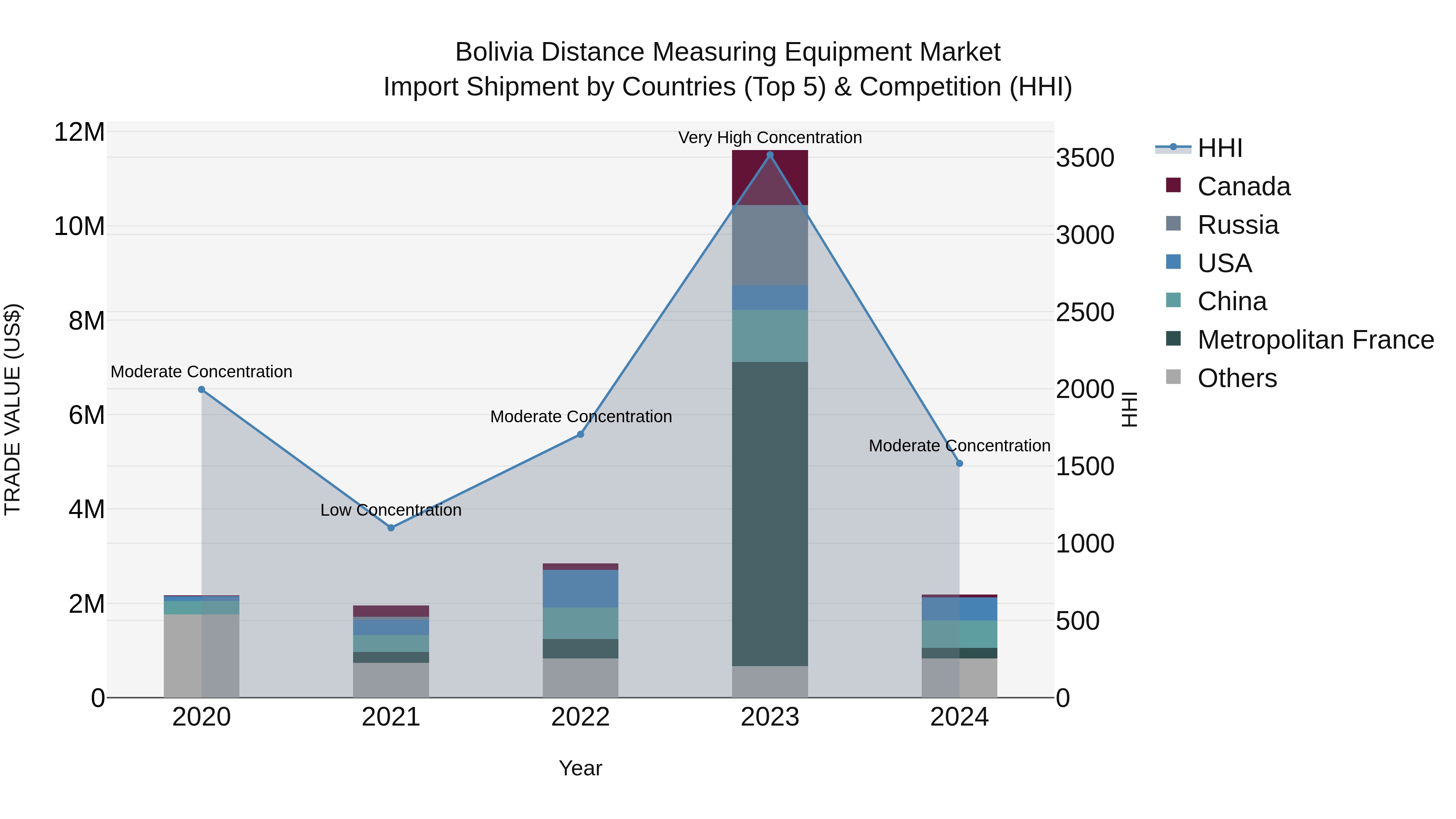The height and width of the screenshot is (819, 1456).
Task: Click the HHI line marker icon in legend
Action: 1173,147
